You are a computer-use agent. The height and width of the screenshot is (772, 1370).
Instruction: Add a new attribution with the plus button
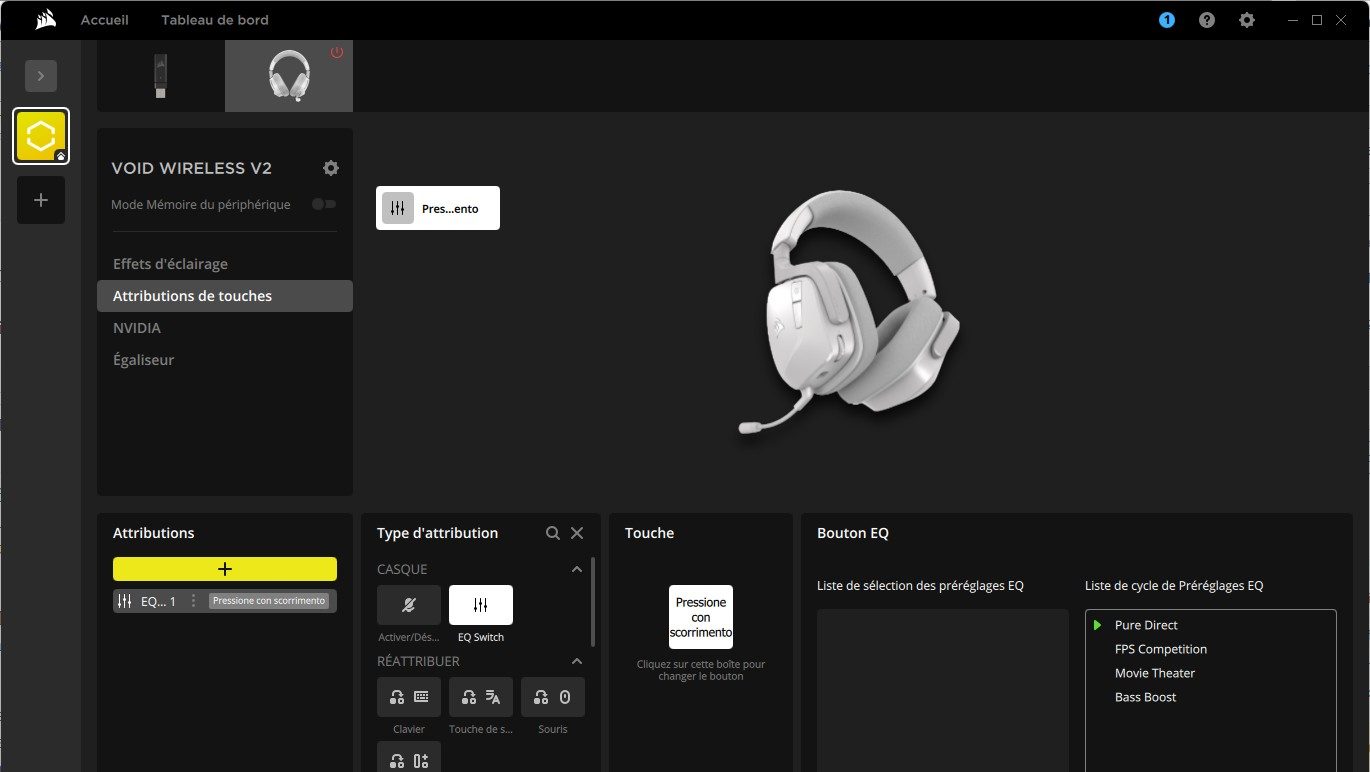tap(224, 568)
